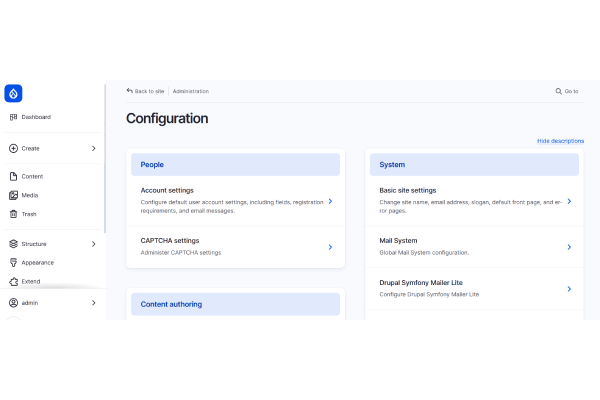Open Content via its page icon
This screenshot has width=600, height=400.
pyautogui.click(x=13, y=176)
